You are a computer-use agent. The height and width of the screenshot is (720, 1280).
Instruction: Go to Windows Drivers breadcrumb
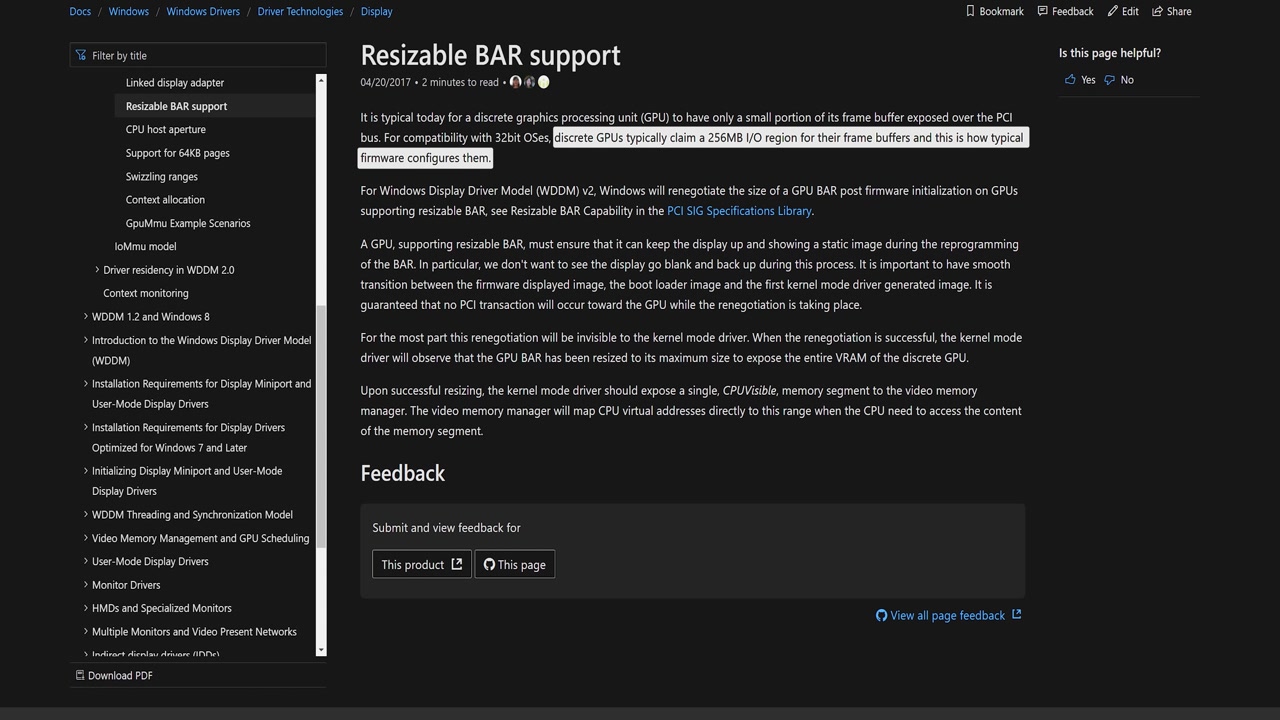tap(203, 11)
